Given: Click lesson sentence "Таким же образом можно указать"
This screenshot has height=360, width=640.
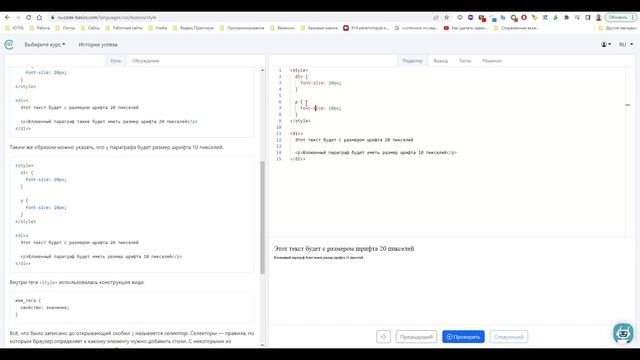Looking at the screenshot, I should click(116, 147).
